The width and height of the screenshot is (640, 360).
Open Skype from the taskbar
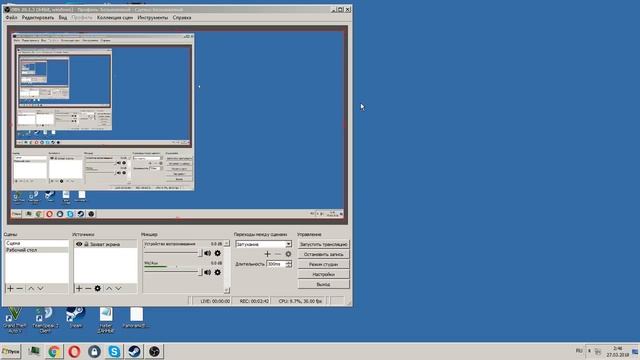pyautogui.click(x=114, y=351)
